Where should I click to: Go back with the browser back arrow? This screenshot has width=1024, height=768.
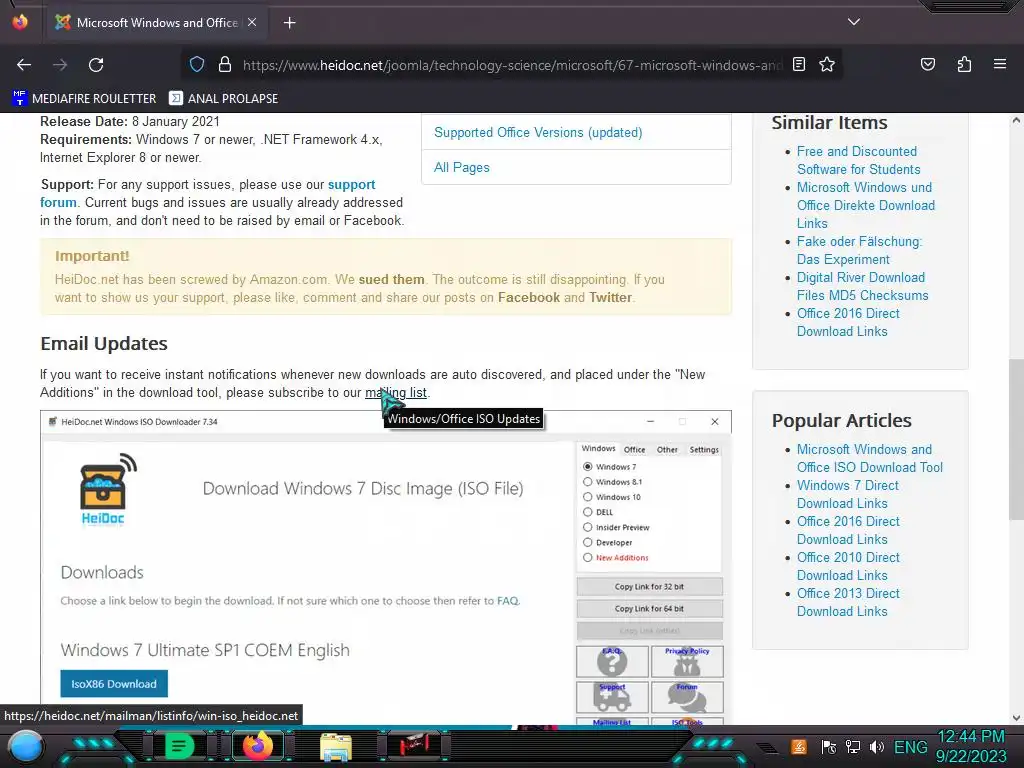click(x=24, y=65)
